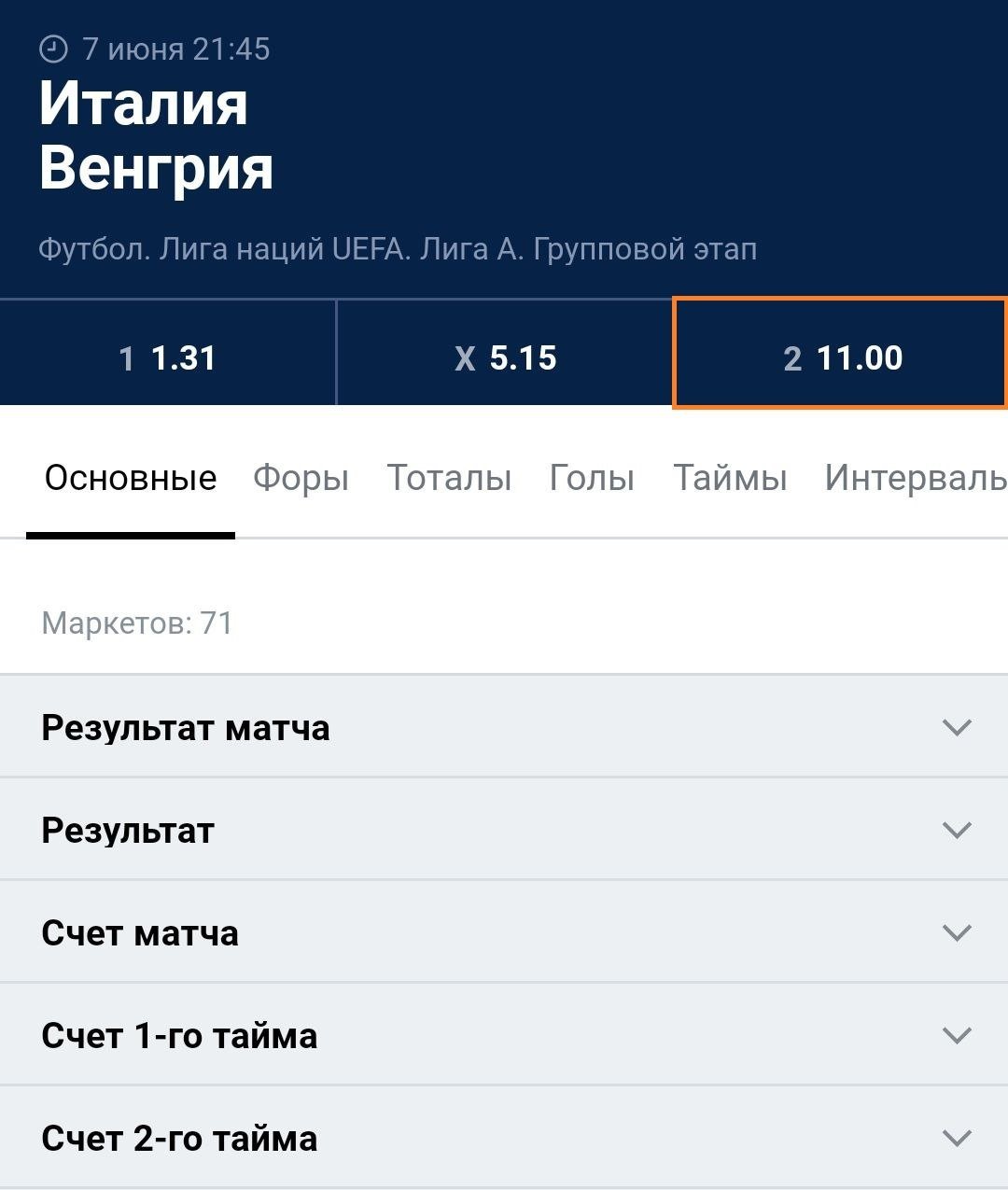The width and height of the screenshot is (1008, 1190).
Task: Select draw odds 5.15
Action: [505, 357]
